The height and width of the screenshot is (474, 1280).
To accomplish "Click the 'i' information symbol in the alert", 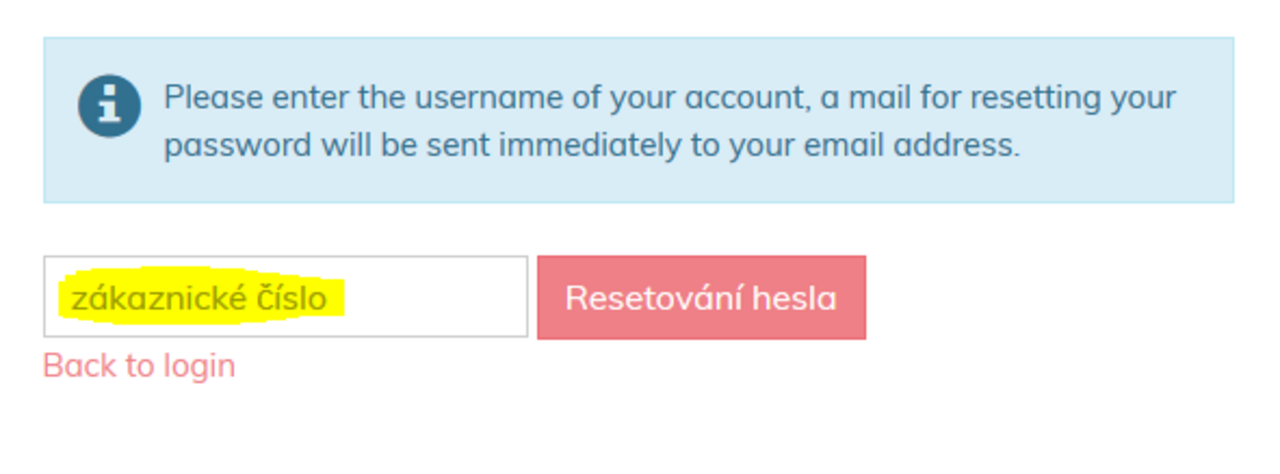I will point(109,106).
